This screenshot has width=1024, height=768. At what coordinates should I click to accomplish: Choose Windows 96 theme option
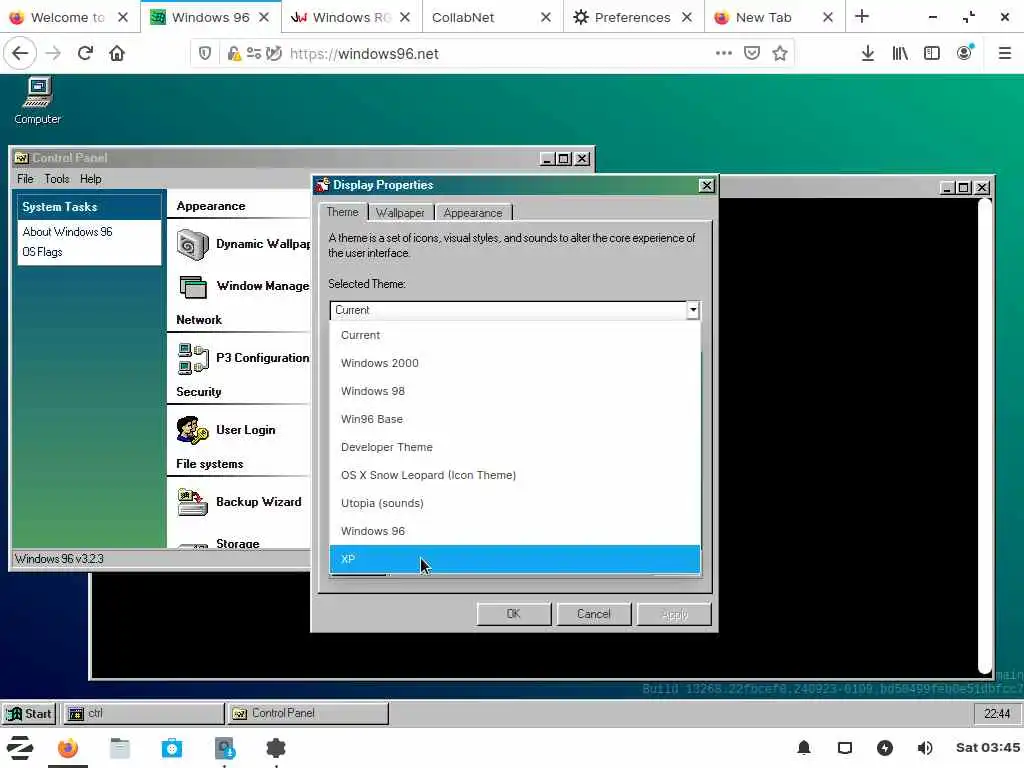point(515,532)
